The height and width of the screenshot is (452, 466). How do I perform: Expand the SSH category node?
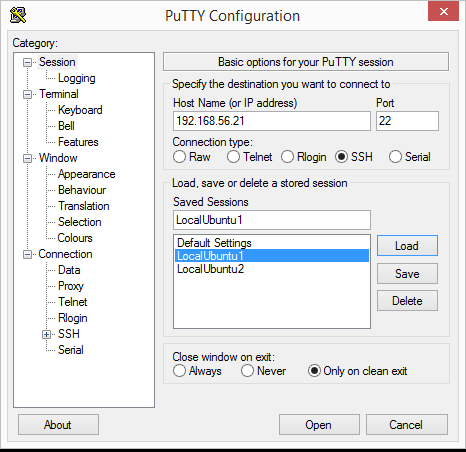pos(46,334)
